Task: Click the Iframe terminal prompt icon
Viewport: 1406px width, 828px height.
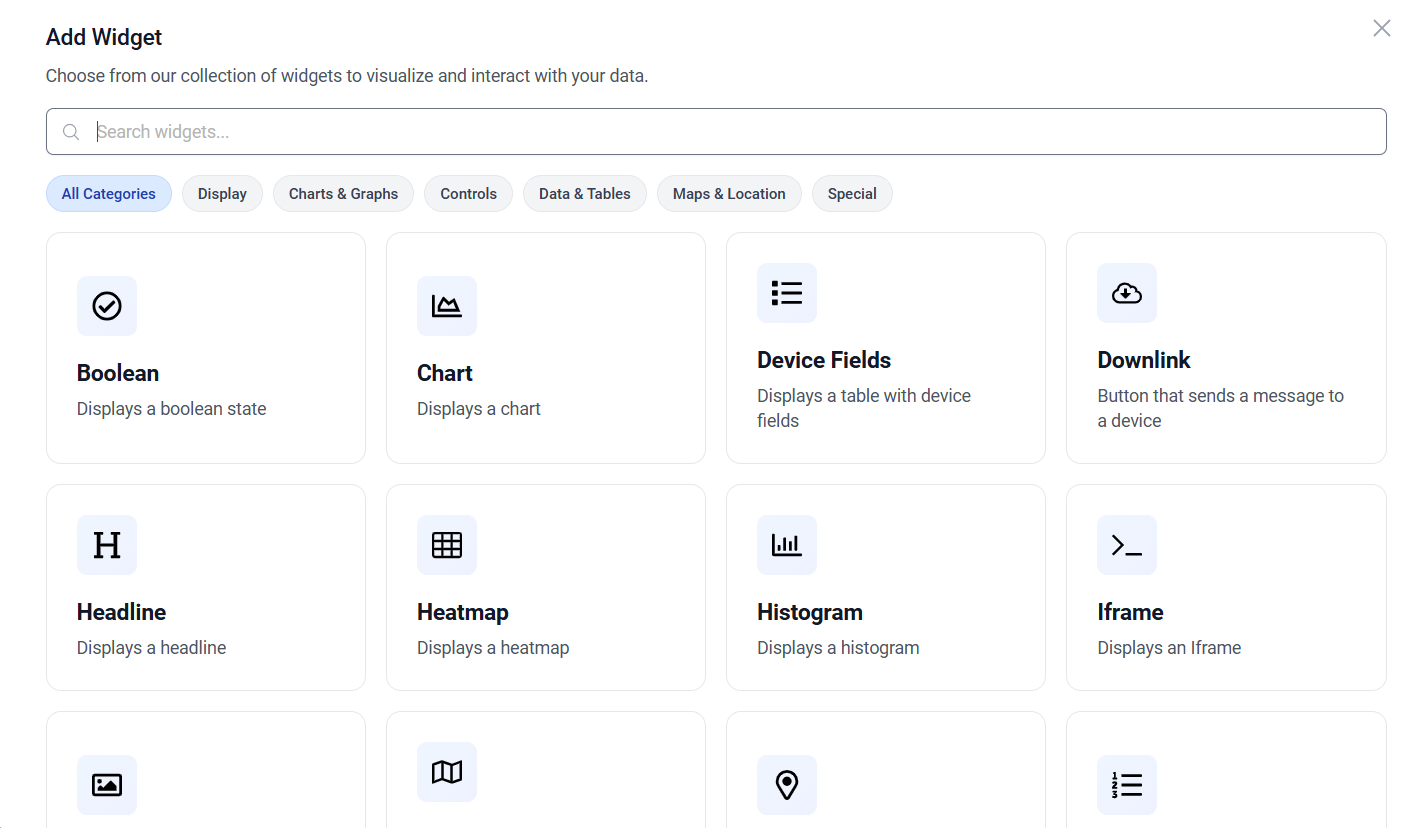Action: (x=1127, y=545)
